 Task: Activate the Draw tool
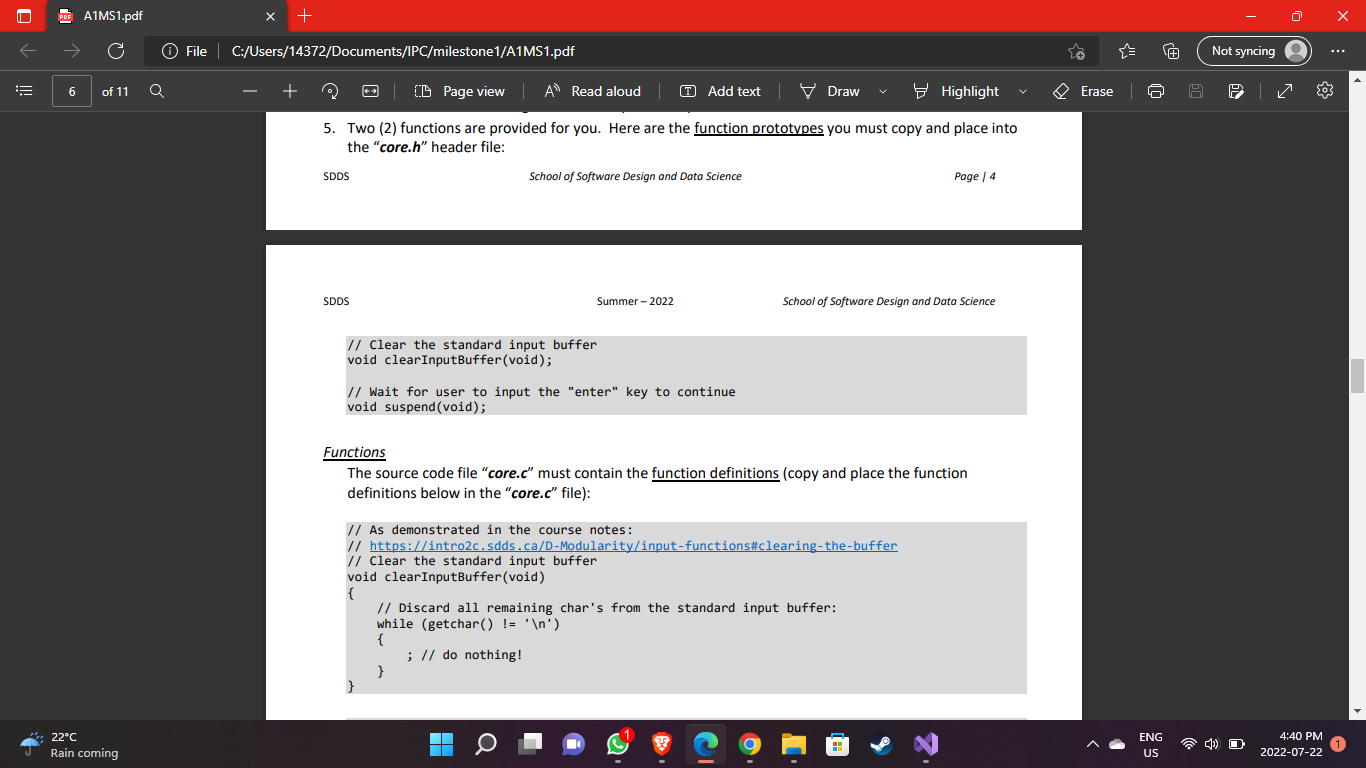click(831, 91)
